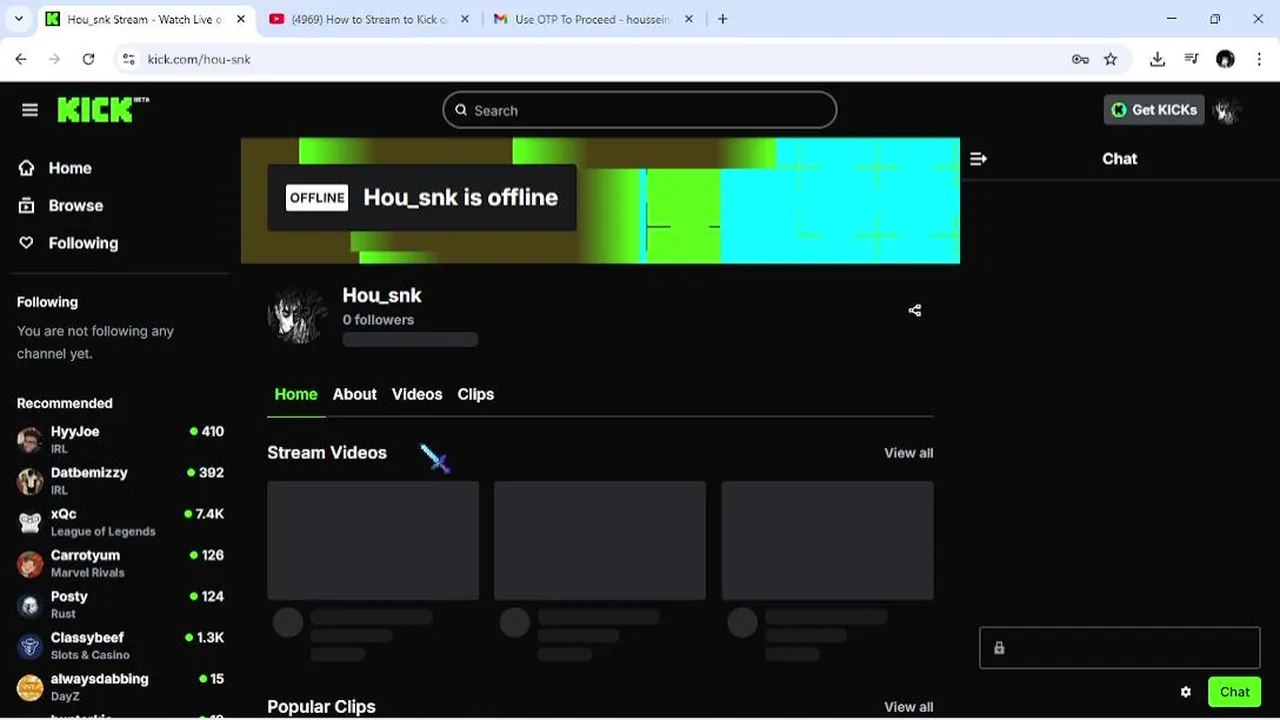Click the address bar URL
Screen dimensions: 1280x720
pyautogui.click(x=199, y=59)
